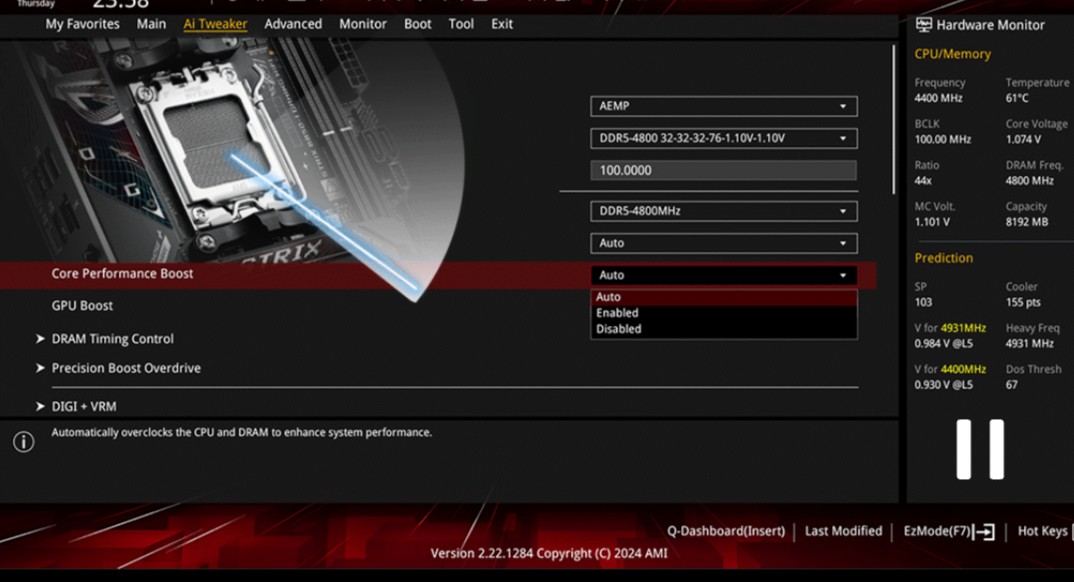Click the settings list scrollbar

click(x=893, y=120)
